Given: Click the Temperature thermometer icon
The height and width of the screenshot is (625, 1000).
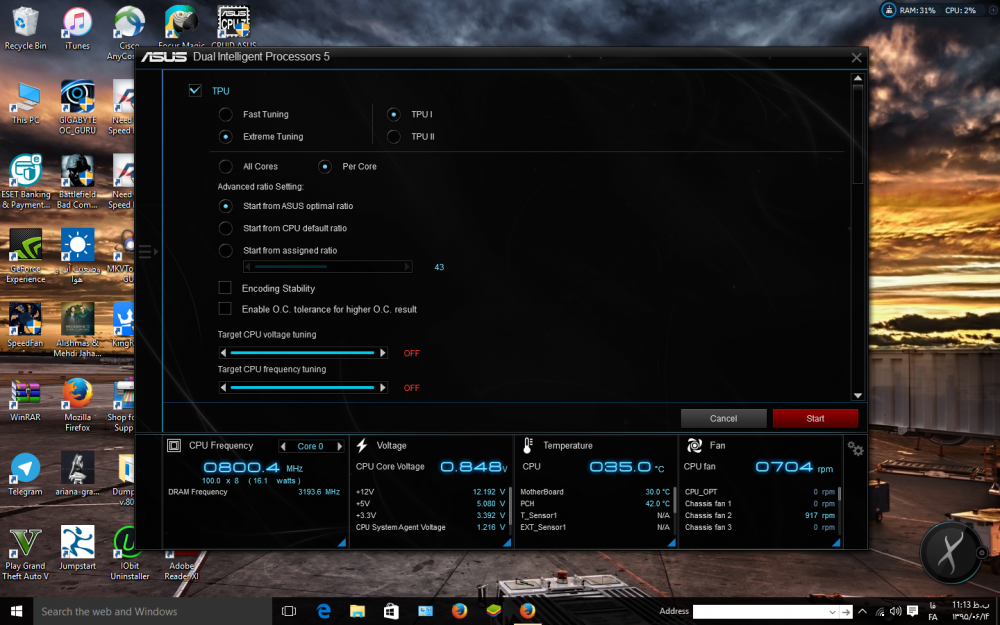Looking at the screenshot, I should (x=527, y=445).
